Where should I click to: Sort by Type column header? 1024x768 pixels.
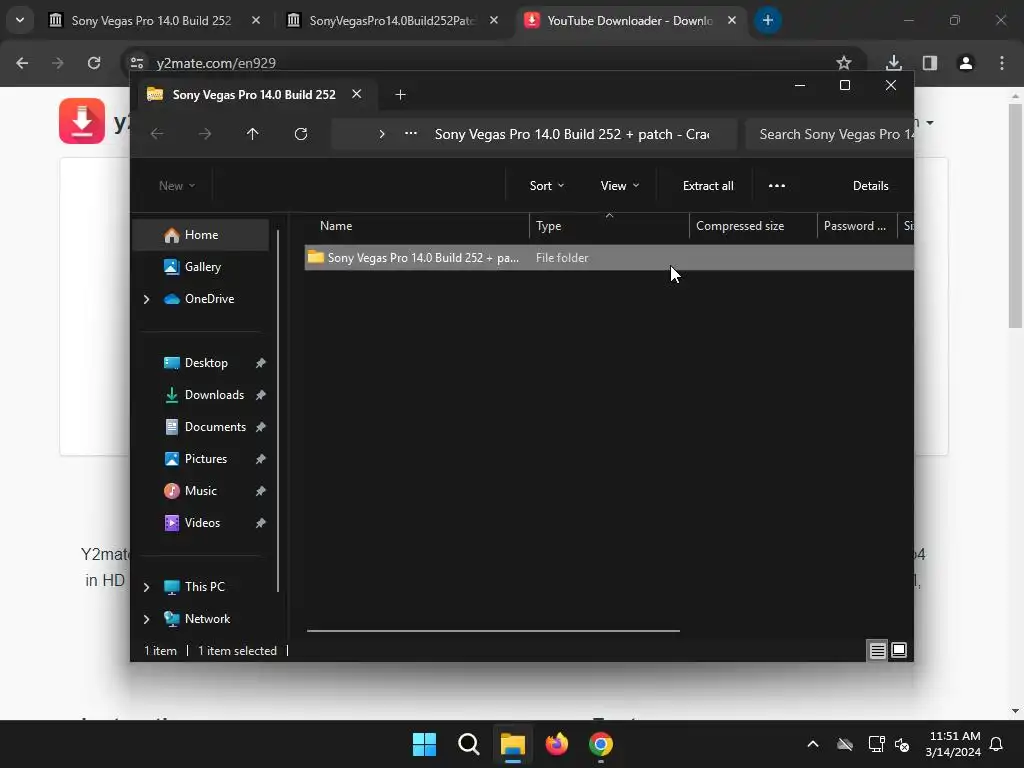coord(609,226)
